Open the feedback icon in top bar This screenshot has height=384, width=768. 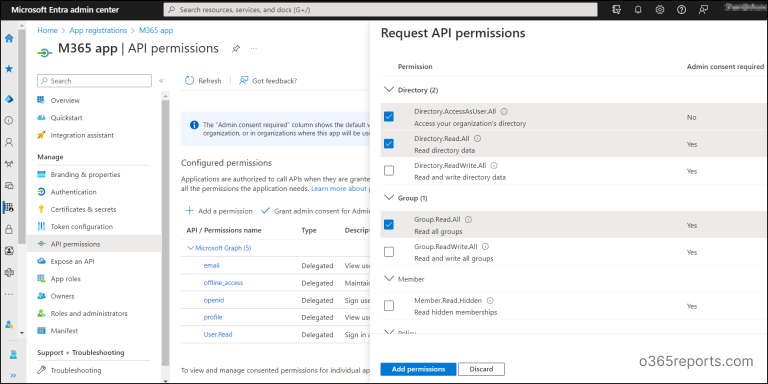703,9
